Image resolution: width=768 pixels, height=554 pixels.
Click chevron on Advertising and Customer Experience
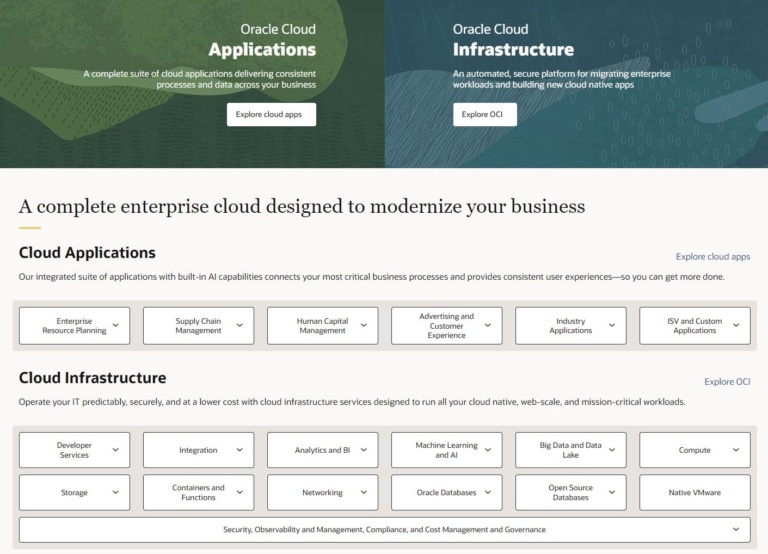click(487, 325)
